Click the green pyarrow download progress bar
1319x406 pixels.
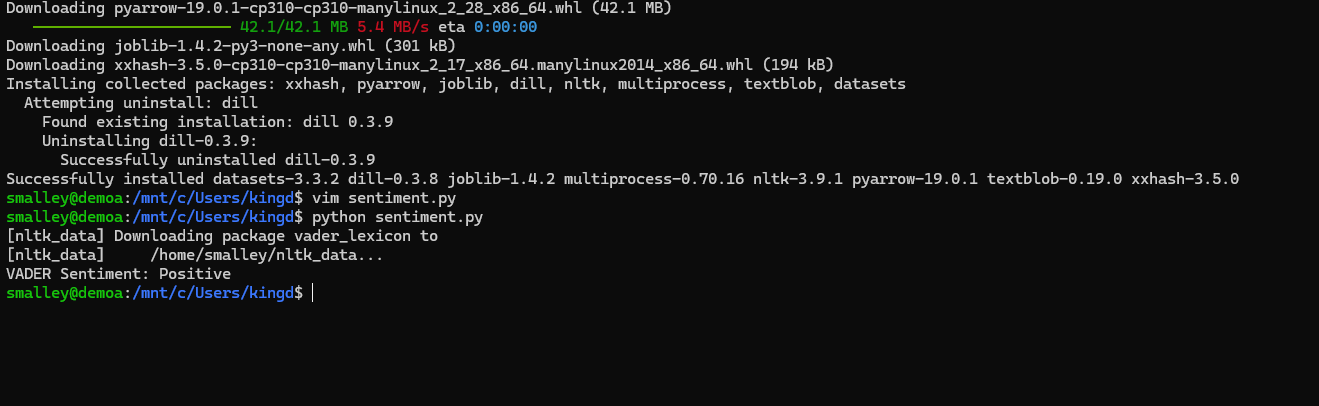(131, 27)
